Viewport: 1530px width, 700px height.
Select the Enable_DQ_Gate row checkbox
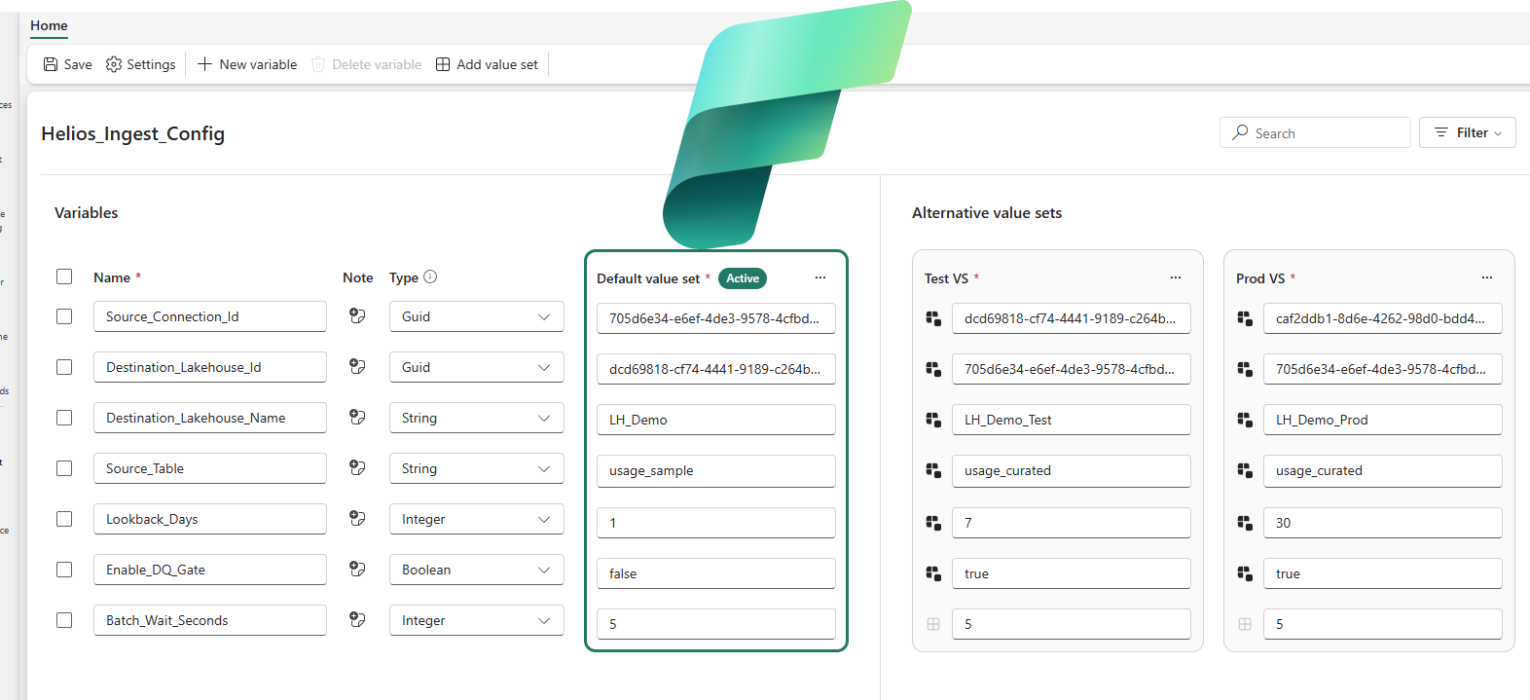(x=64, y=569)
